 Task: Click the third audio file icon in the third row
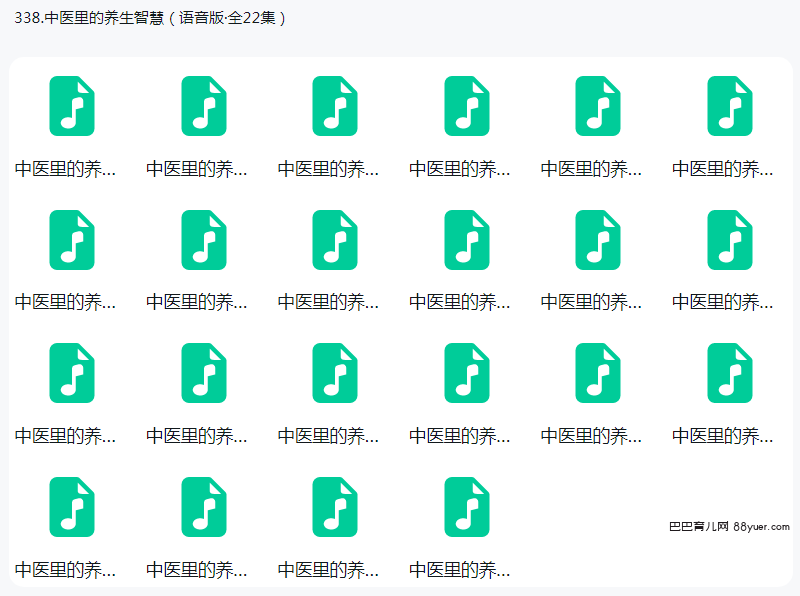click(x=335, y=373)
